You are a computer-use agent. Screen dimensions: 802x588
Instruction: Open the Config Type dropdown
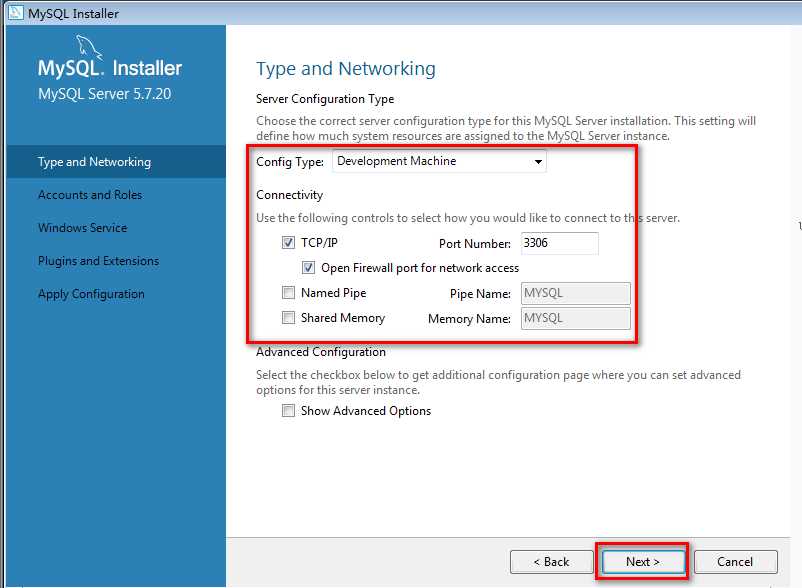pyautogui.click(x=439, y=162)
